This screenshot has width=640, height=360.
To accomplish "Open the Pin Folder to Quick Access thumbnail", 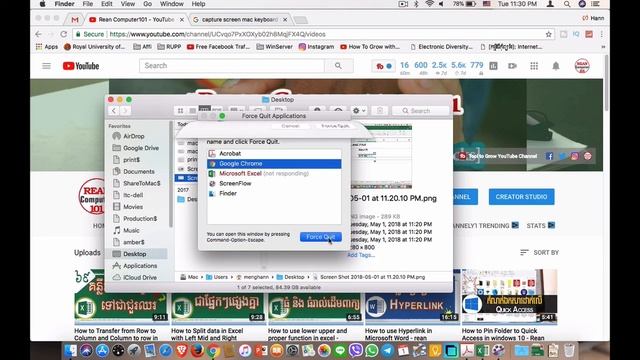I will pyautogui.click(x=509, y=297).
